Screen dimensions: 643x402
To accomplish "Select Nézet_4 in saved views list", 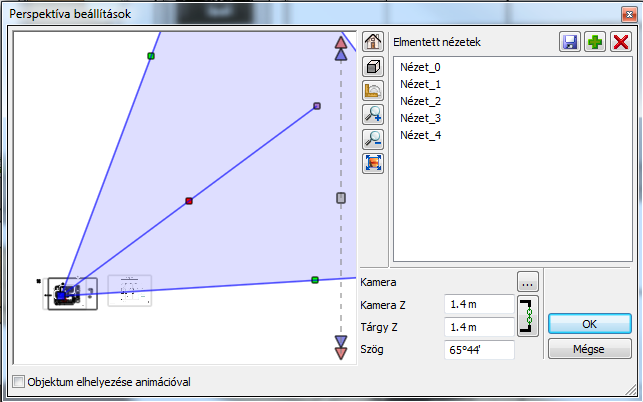I will (x=419, y=135).
